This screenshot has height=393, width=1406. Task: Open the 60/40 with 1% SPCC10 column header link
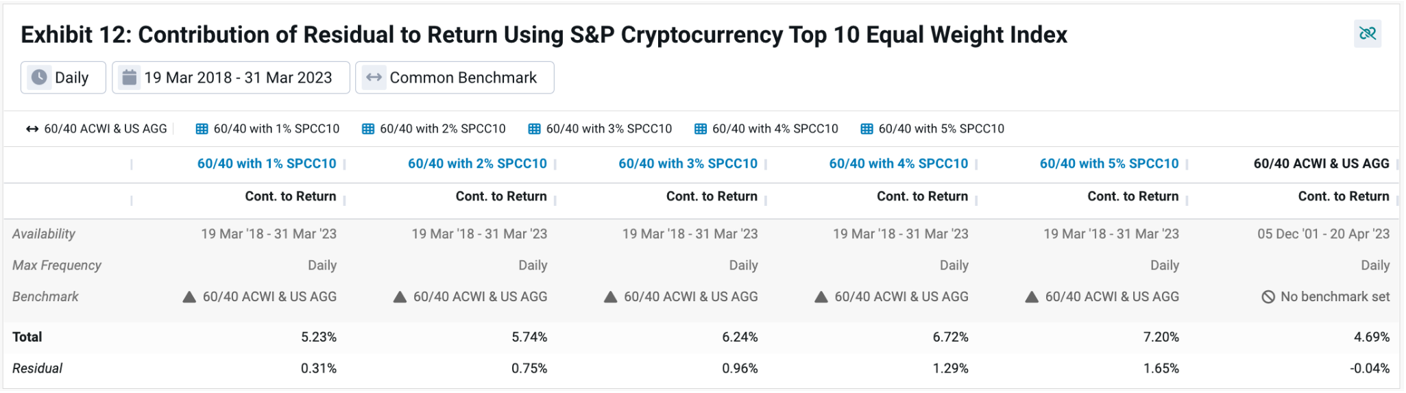click(x=267, y=163)
